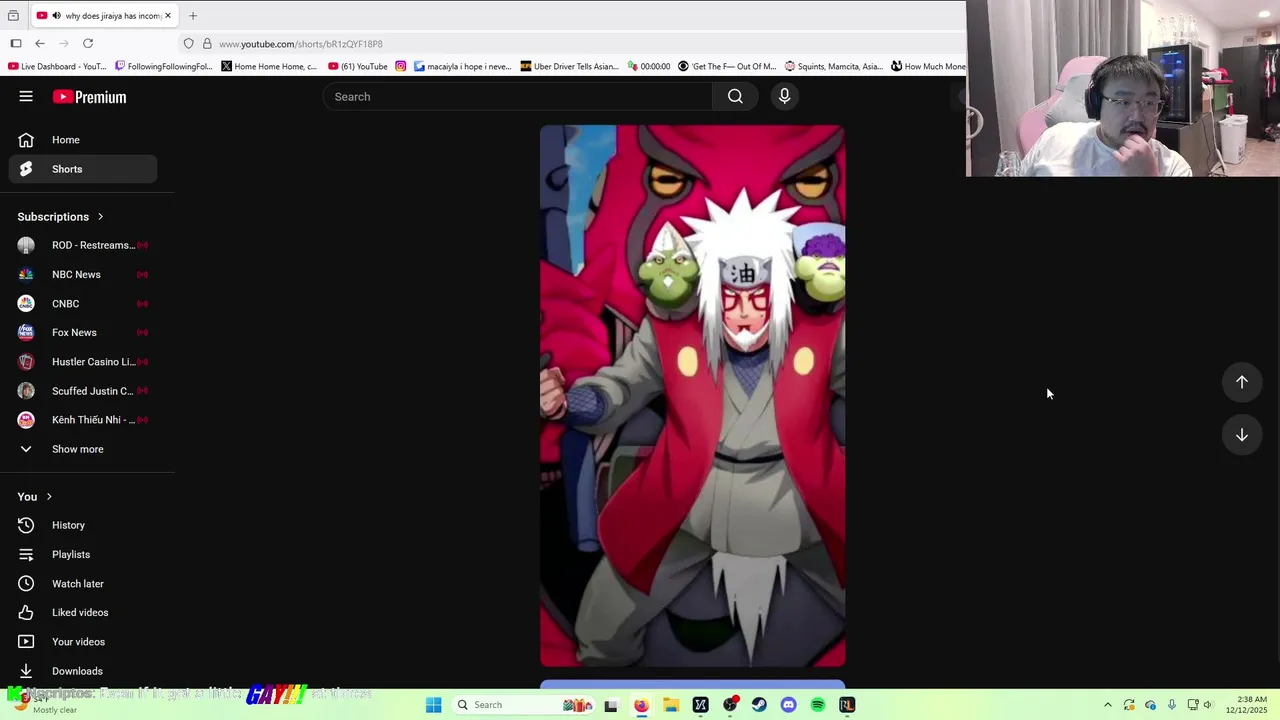Click the YouTube Premium logo
1280x720 pixels.
click(x=89, y=97)
